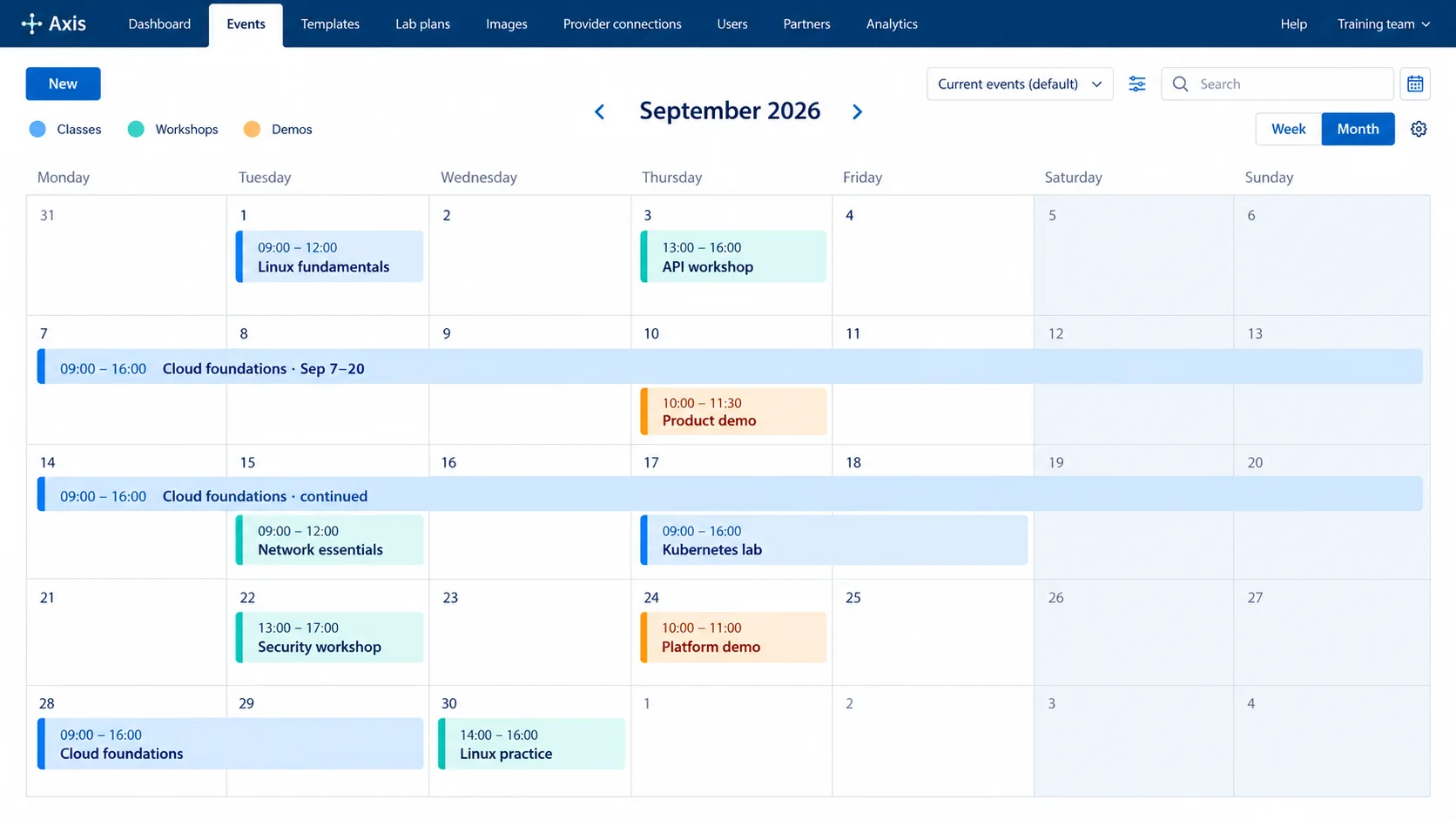Open the Linux fundamentals event
This screenshot has height=819, width=1456.
click(x=329, y=257)
